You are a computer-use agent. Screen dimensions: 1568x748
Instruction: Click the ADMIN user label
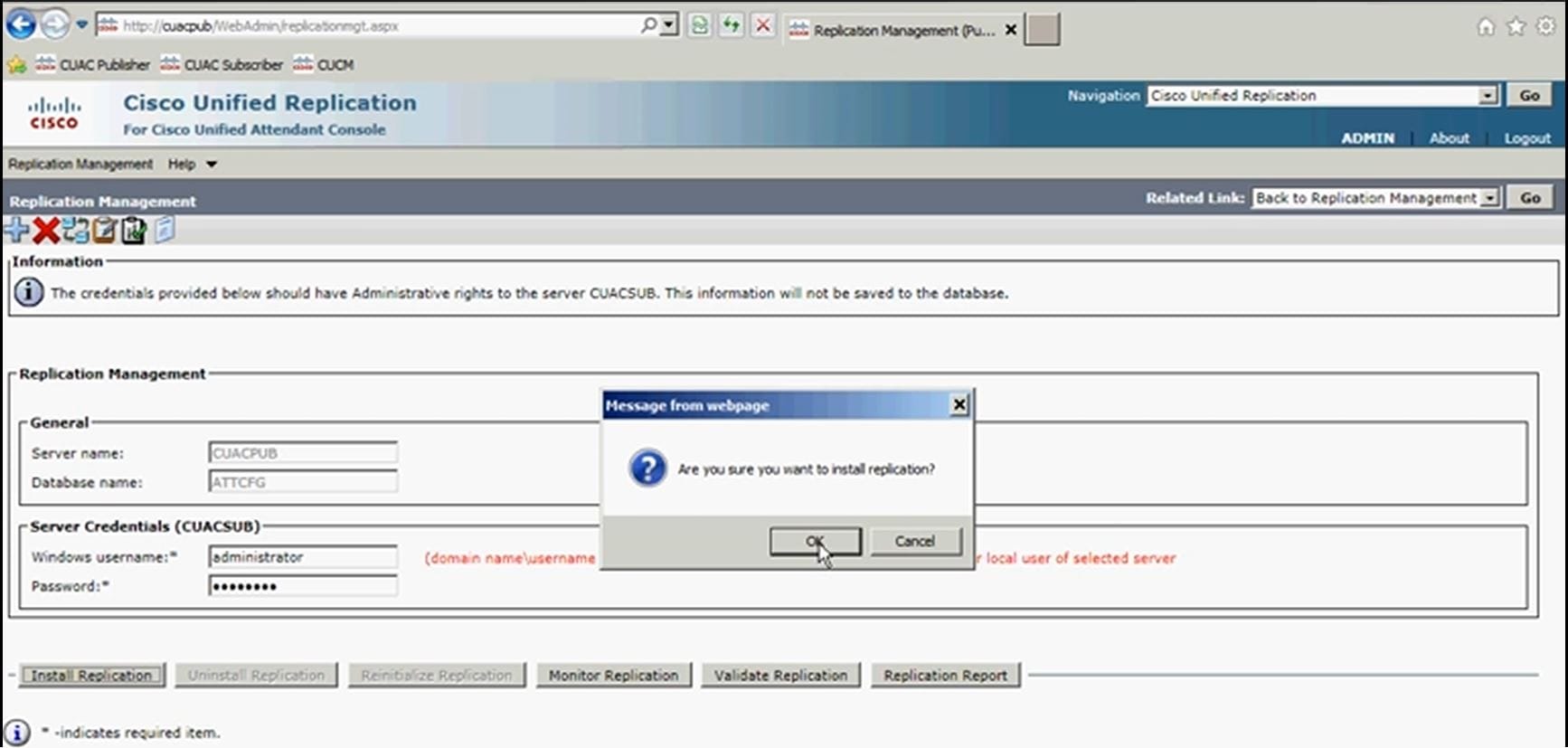point(1367,138)
